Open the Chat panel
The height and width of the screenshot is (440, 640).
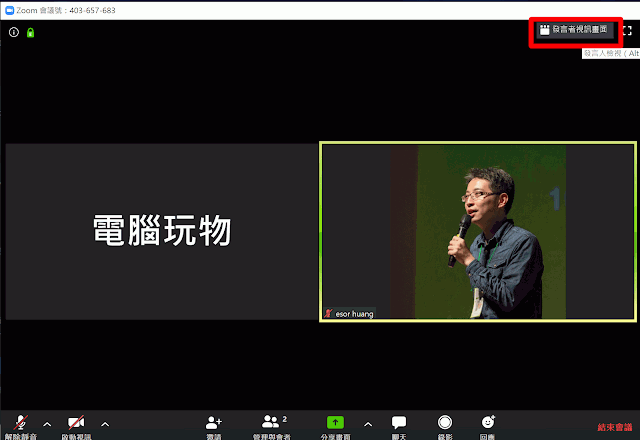coord(399,427)
